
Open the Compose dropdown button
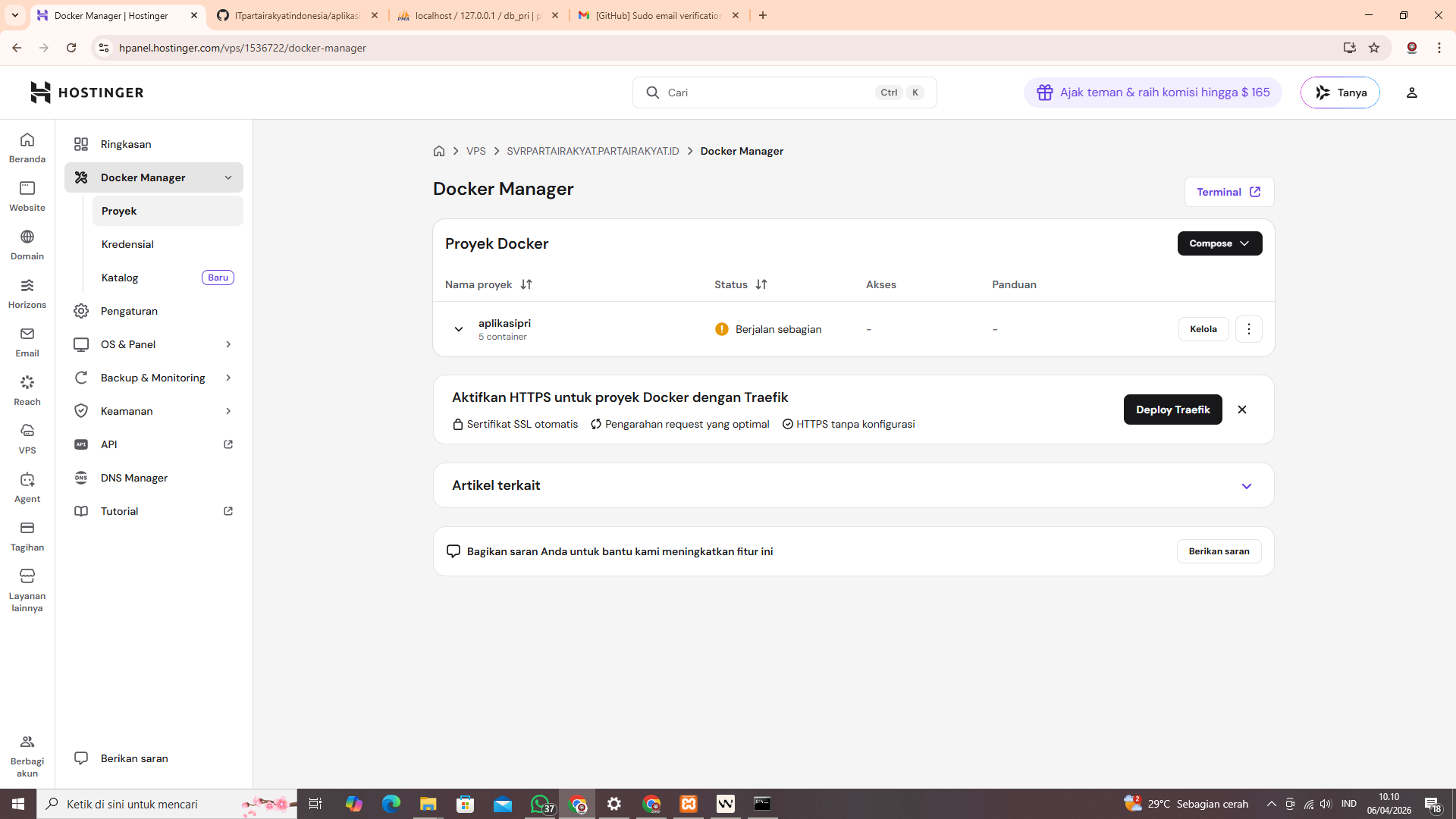pyautogui.click(x=1219, y=243)
